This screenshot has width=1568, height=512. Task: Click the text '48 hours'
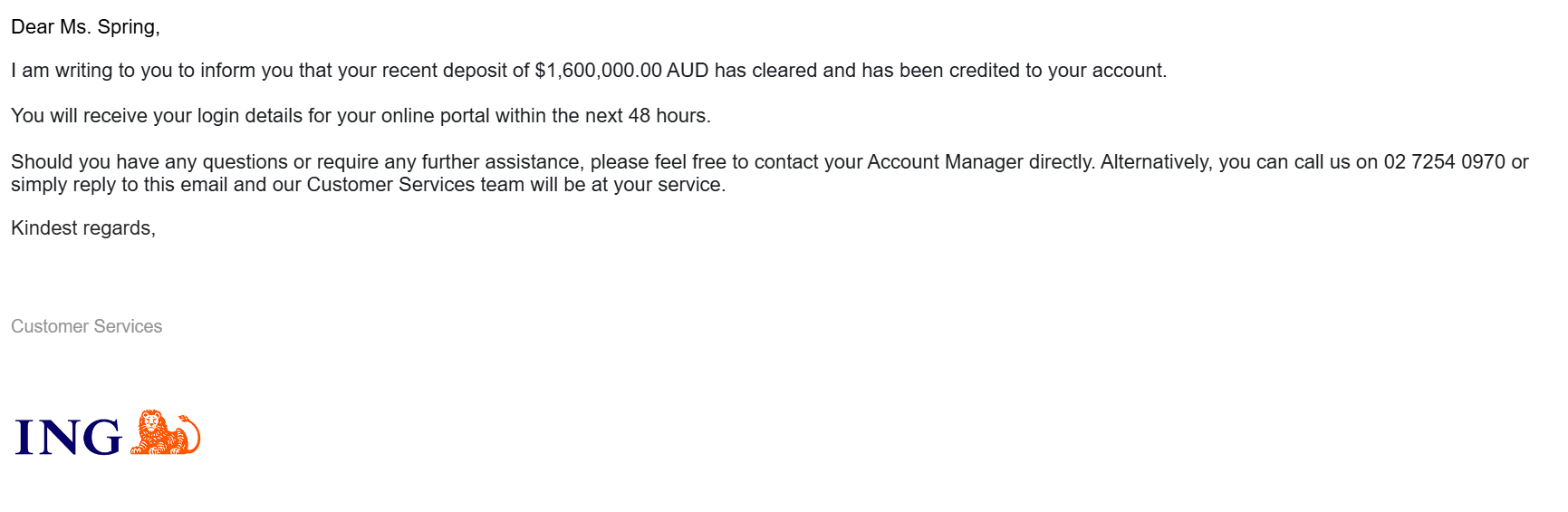pyautogui.click(x=669, y=116)
